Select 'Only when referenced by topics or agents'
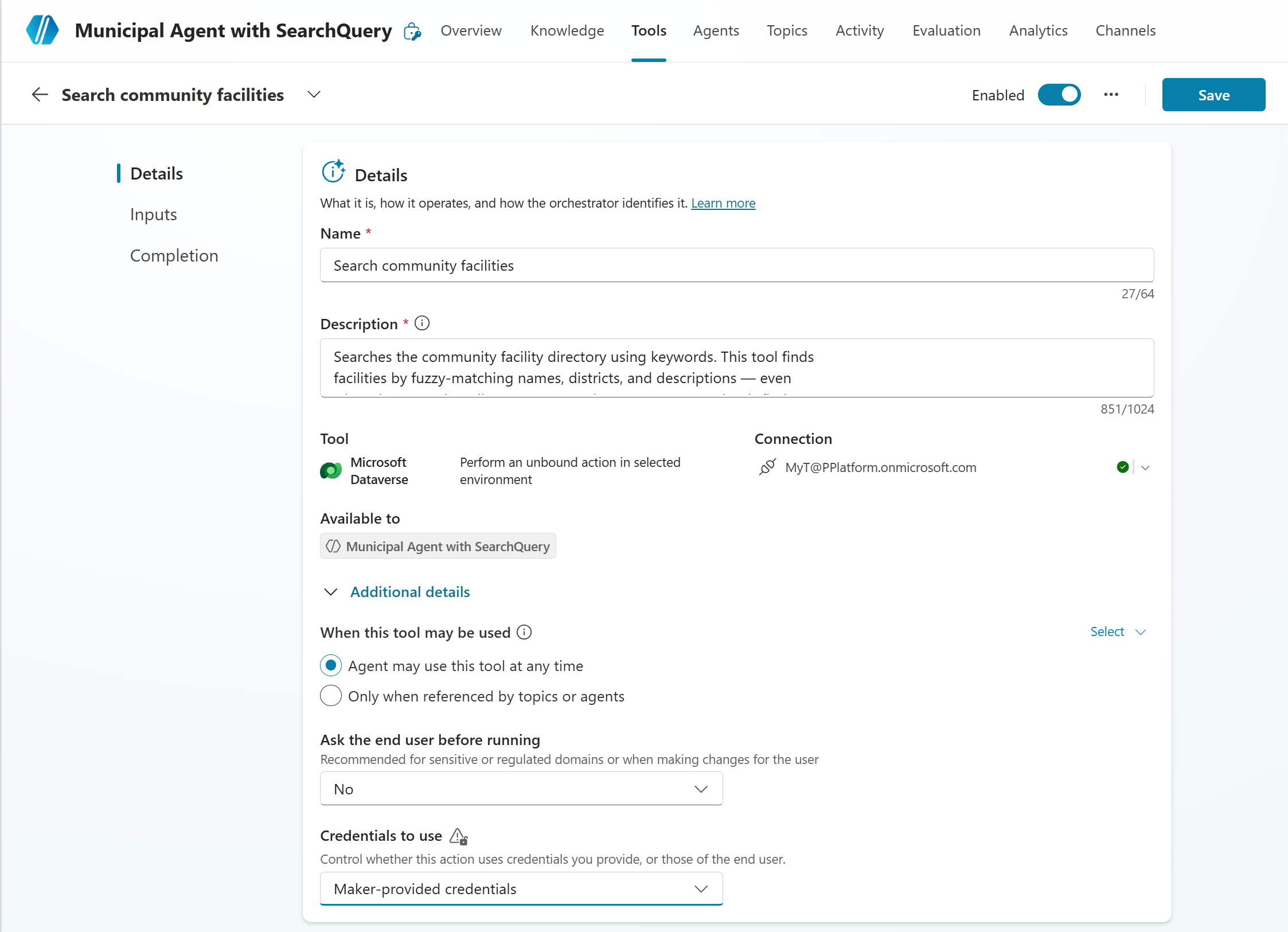Image resolution: width=1288 pixels, height=932 pixels. 331,696
